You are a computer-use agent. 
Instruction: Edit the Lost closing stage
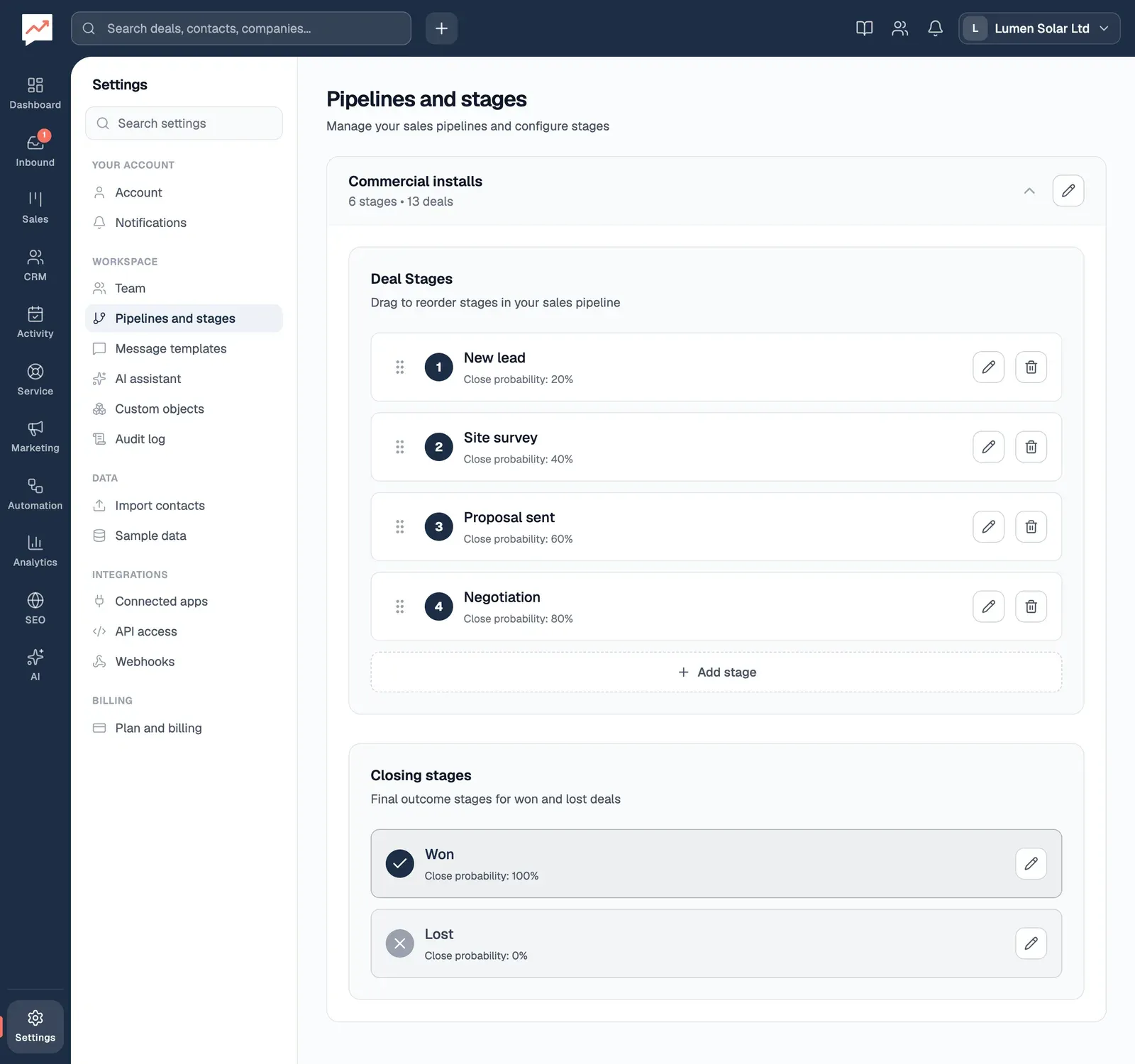pyautogui.click(x=1031, y=943)
